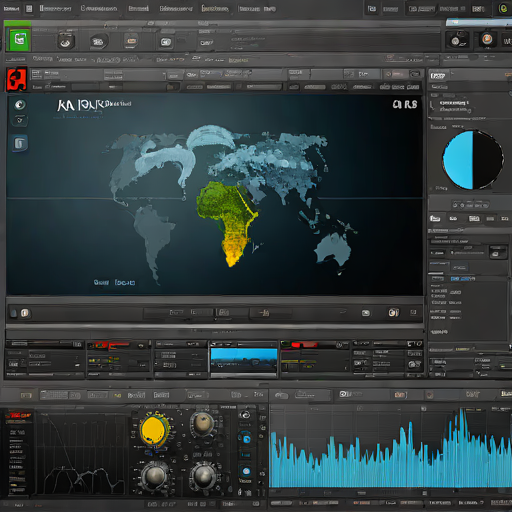Toggle the upper blue round button beside the knobs
512x512 pixels.
tap(246, 439)
